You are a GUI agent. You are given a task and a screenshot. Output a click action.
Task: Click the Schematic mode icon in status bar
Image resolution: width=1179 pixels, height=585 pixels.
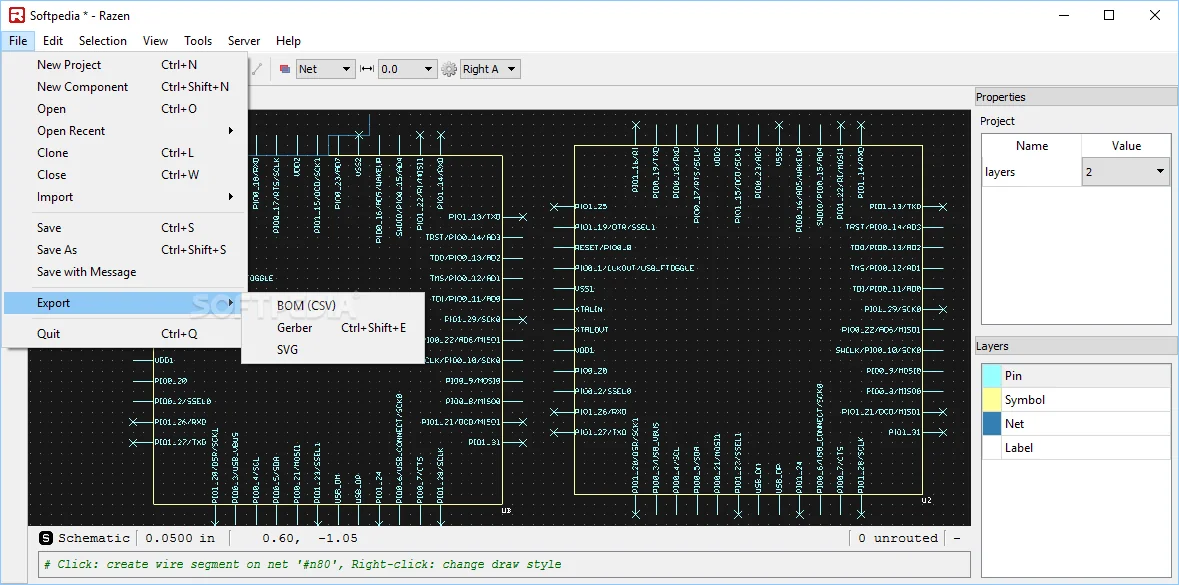[x=46, y=538]
